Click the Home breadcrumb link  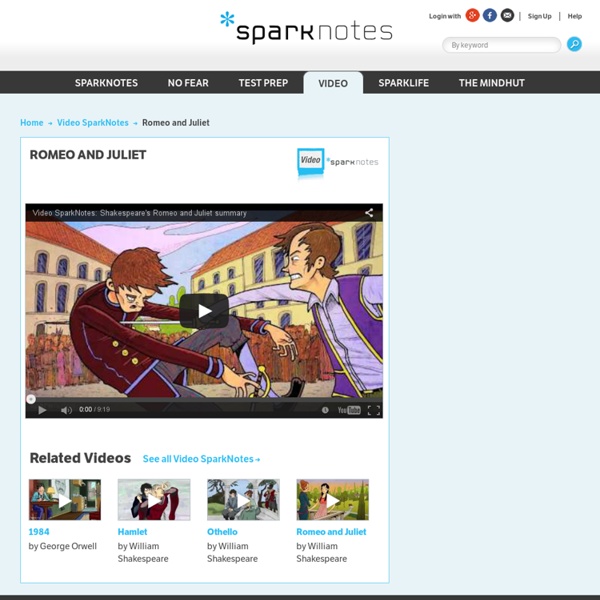(32, 122)
